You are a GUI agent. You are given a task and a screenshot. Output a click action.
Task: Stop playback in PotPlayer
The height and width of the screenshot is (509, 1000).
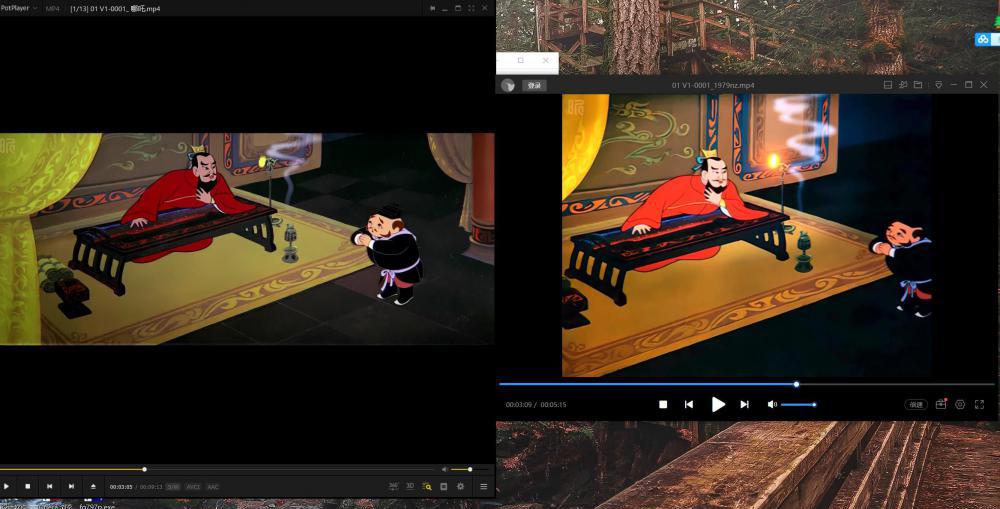click(x=27, y=486)
